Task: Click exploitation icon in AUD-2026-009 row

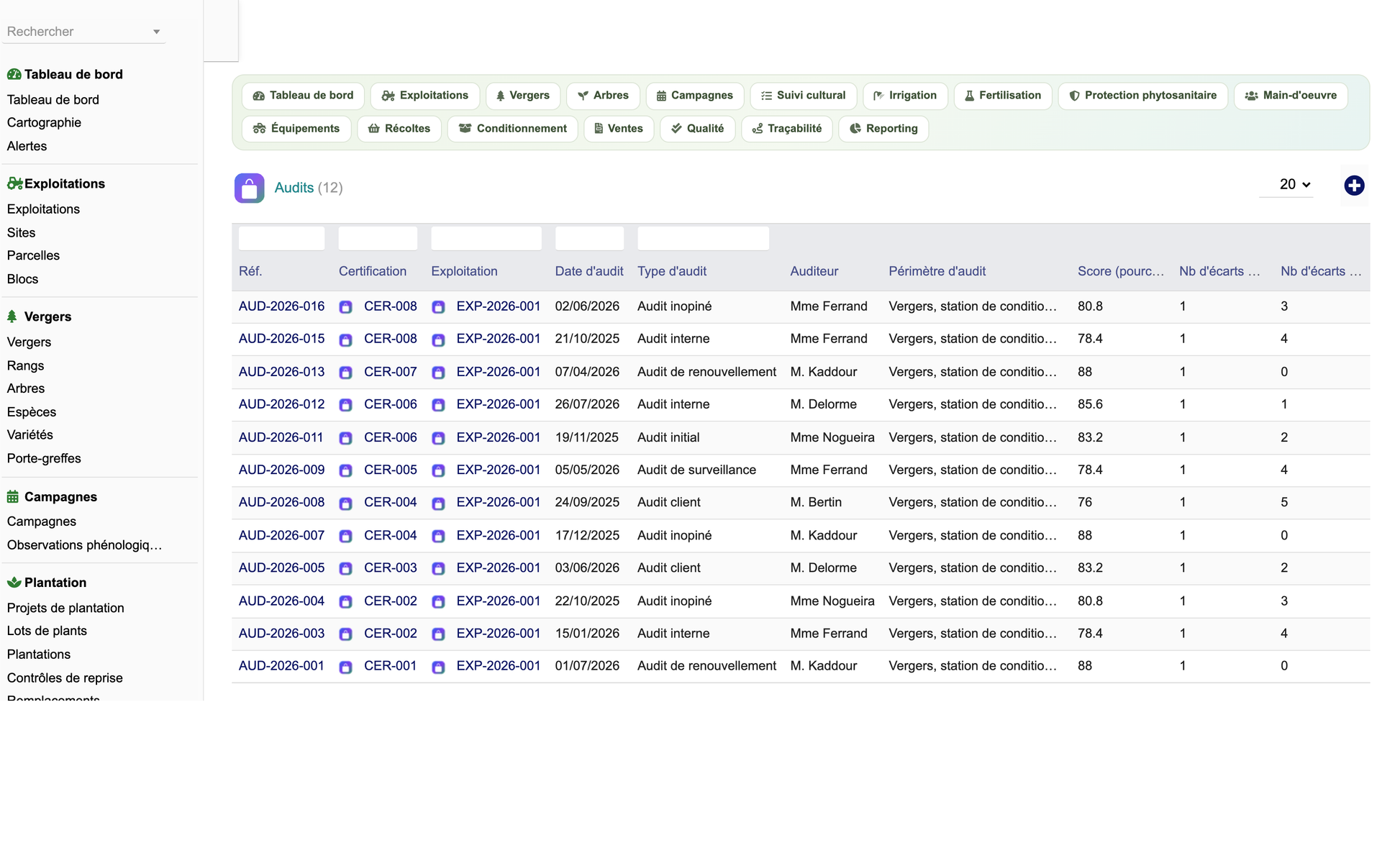Action: pyautogui.click(x=438, y=470)
